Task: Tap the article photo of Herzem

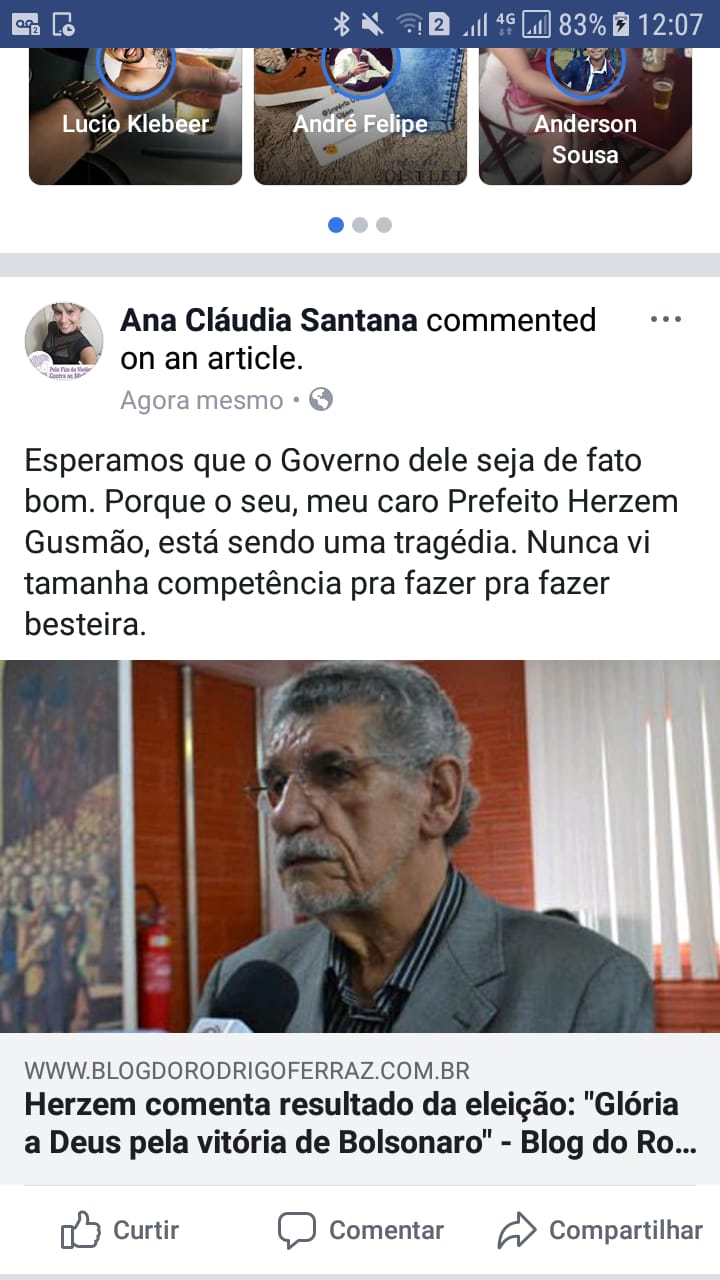Action: point(360,846)
